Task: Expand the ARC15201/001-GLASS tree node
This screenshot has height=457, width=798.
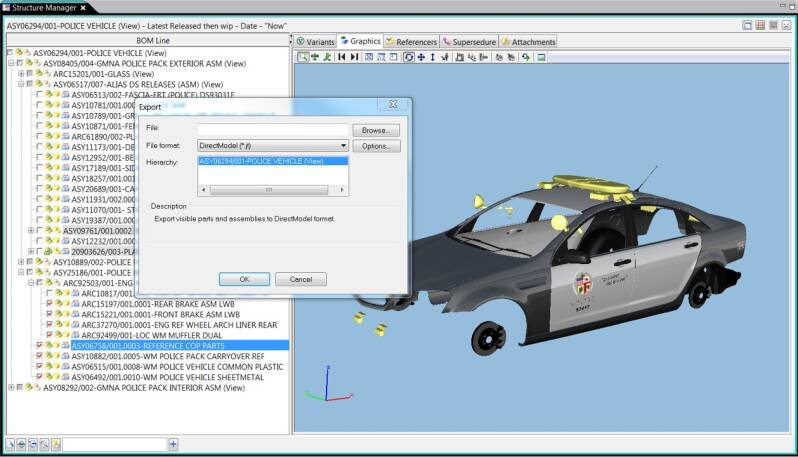Action: pos(21,73)
